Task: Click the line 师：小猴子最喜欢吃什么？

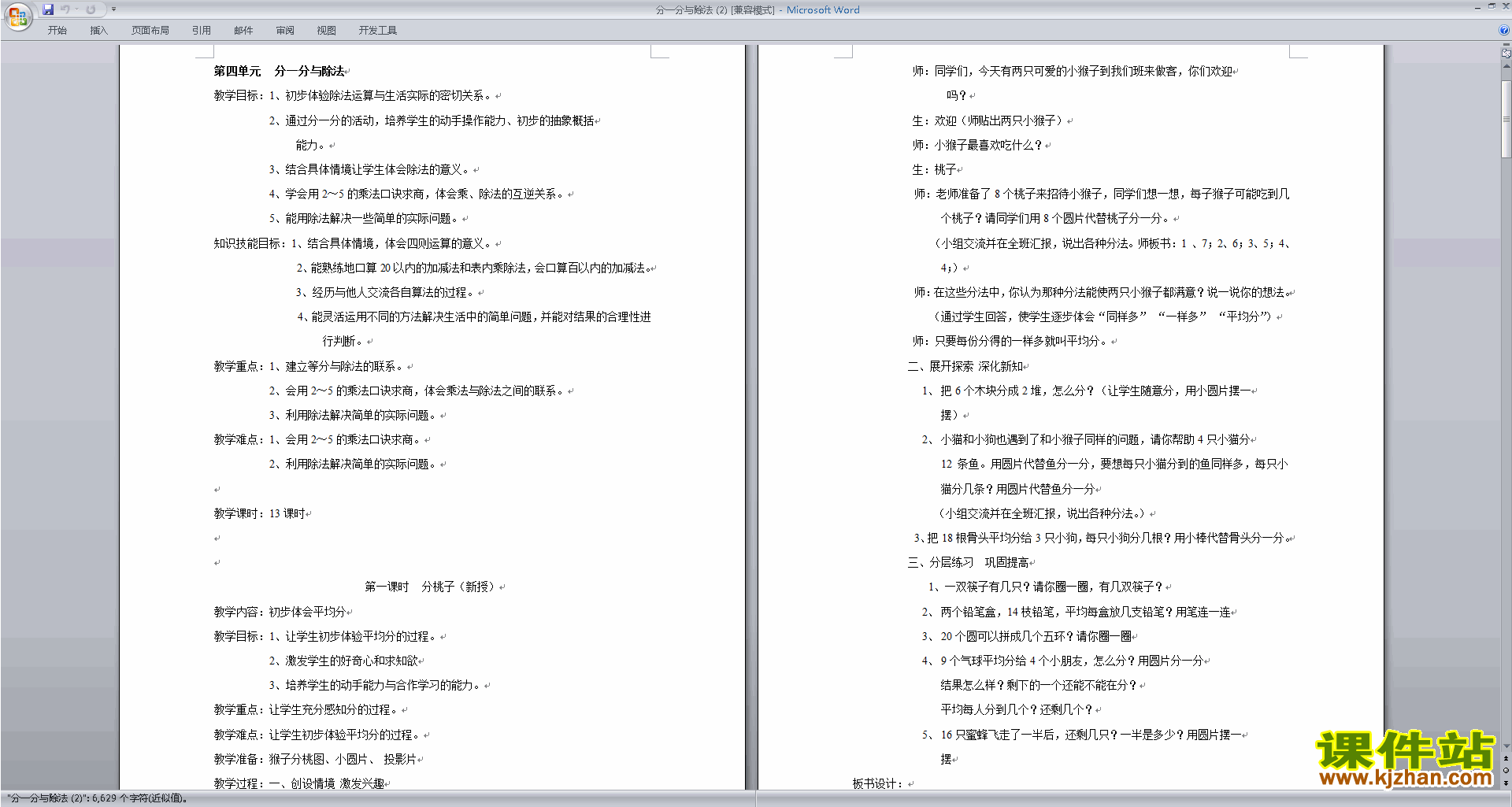Action: 977,145
